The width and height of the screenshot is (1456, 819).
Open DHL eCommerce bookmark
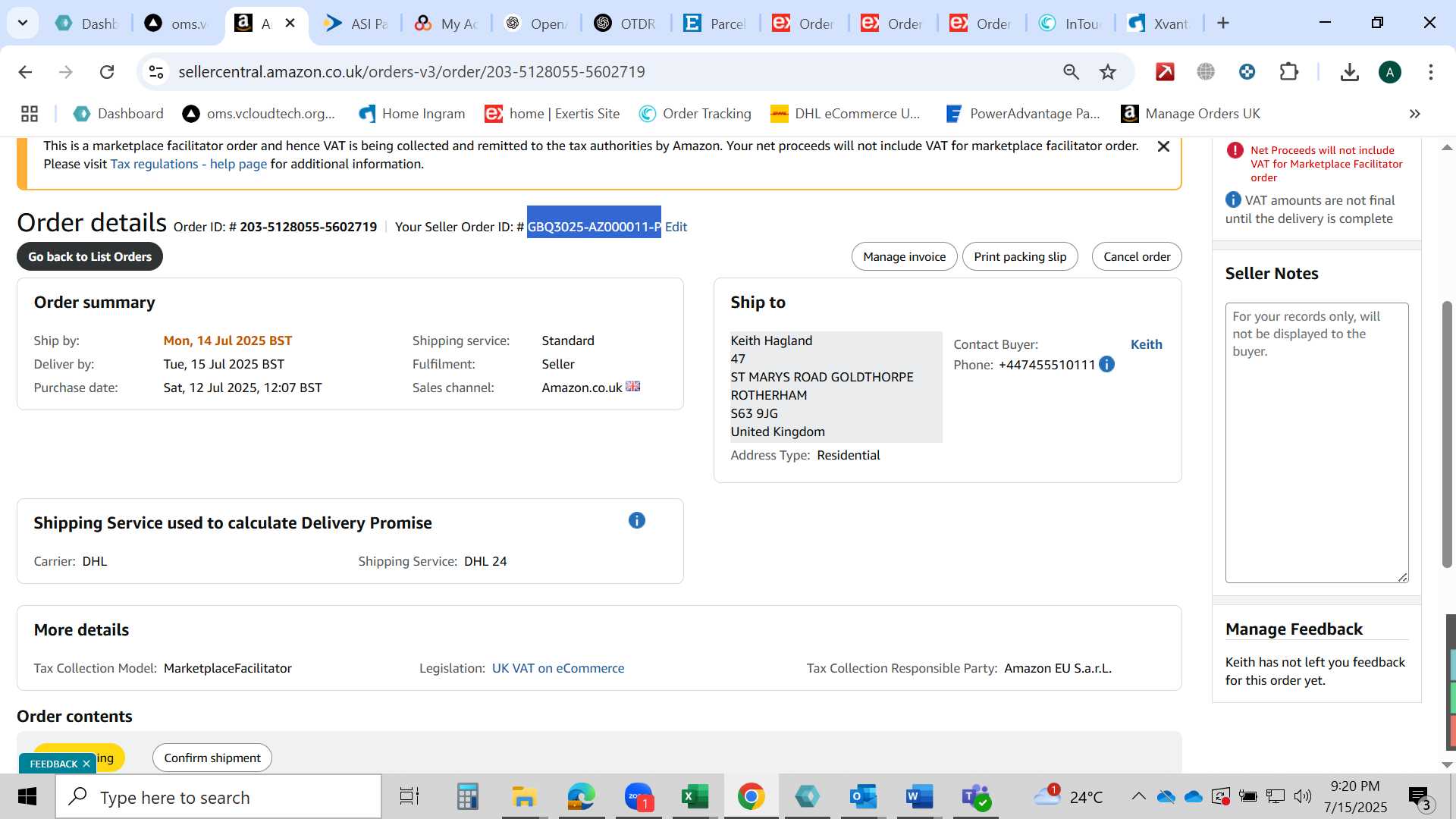tap(845, 114)
